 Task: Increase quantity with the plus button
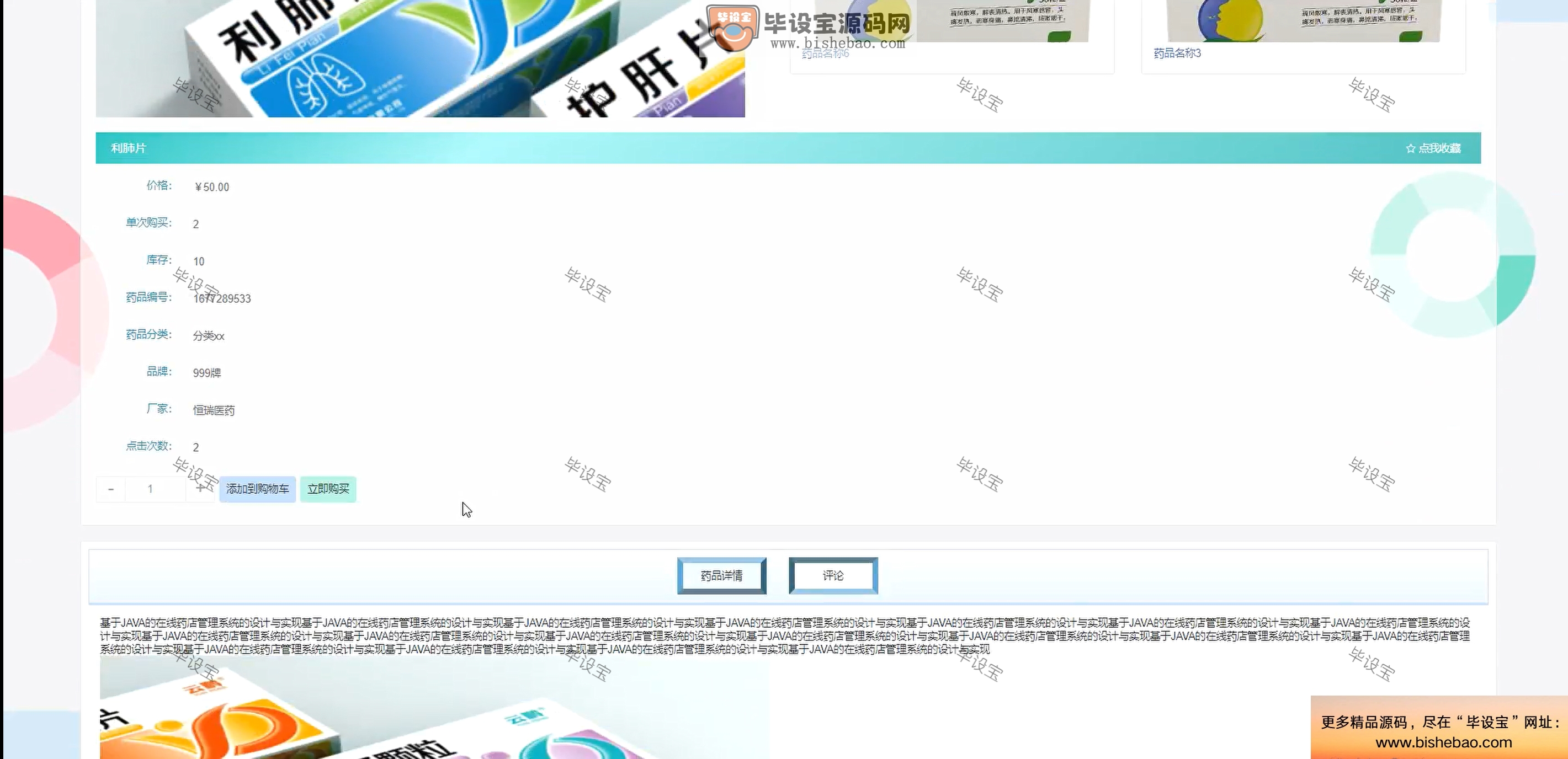200,489
